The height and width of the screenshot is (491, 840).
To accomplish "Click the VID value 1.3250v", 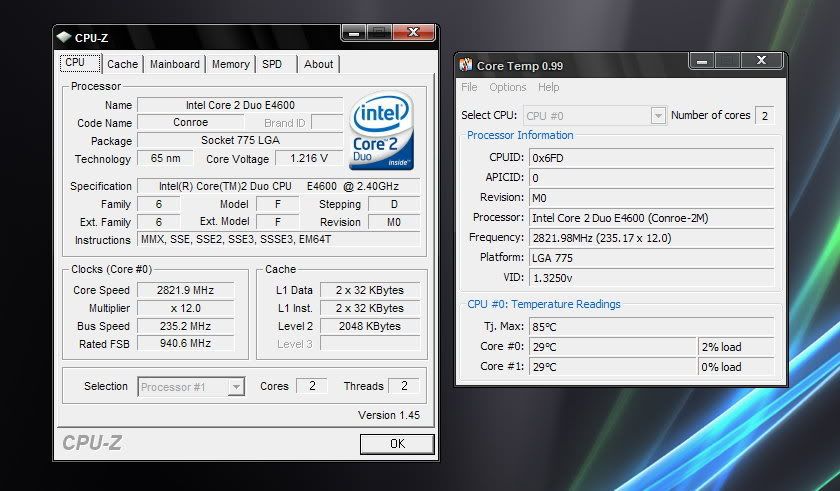I will (x=651, y=278).
